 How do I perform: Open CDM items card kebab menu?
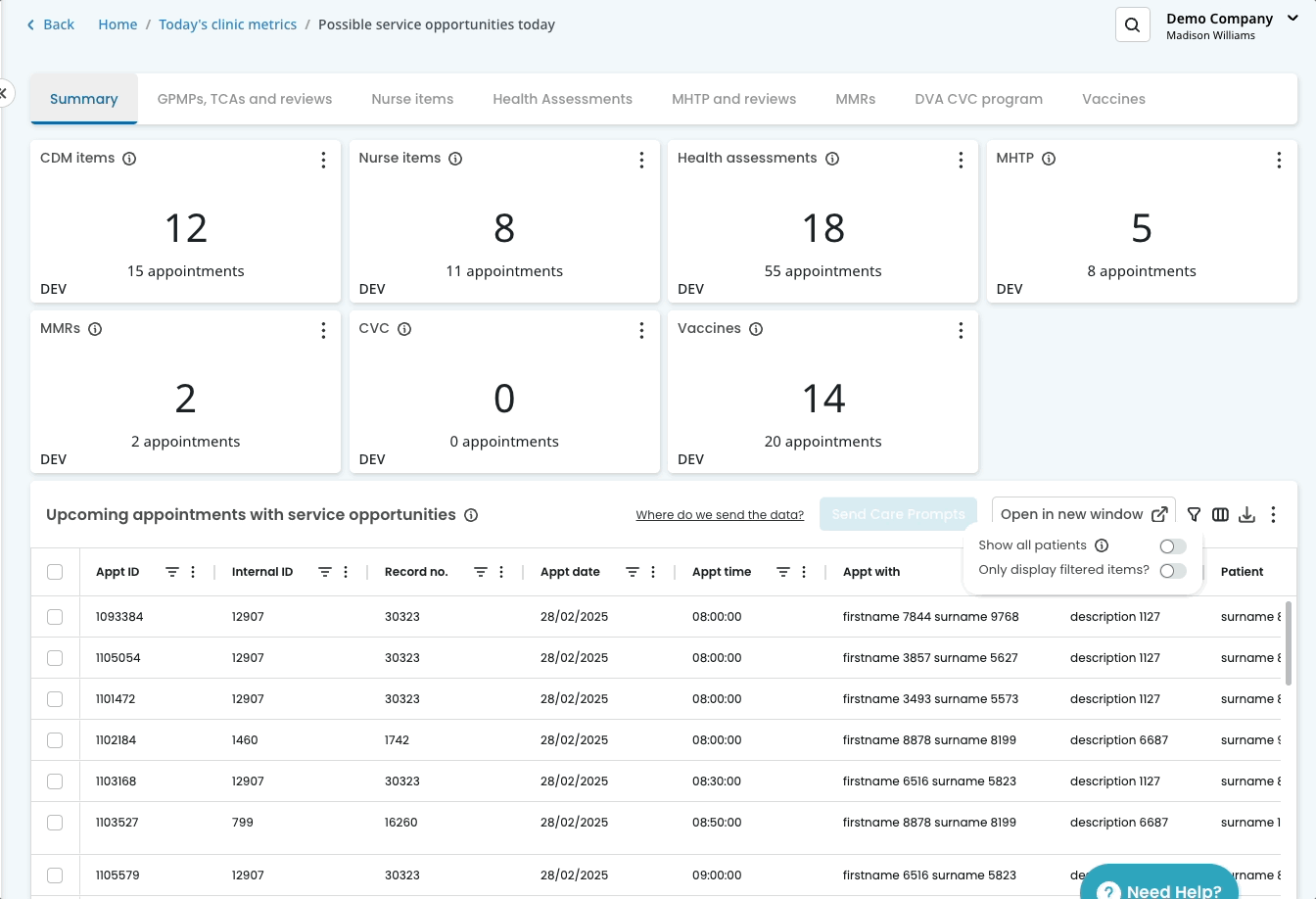pyautogui.click(x=323, y=161)
